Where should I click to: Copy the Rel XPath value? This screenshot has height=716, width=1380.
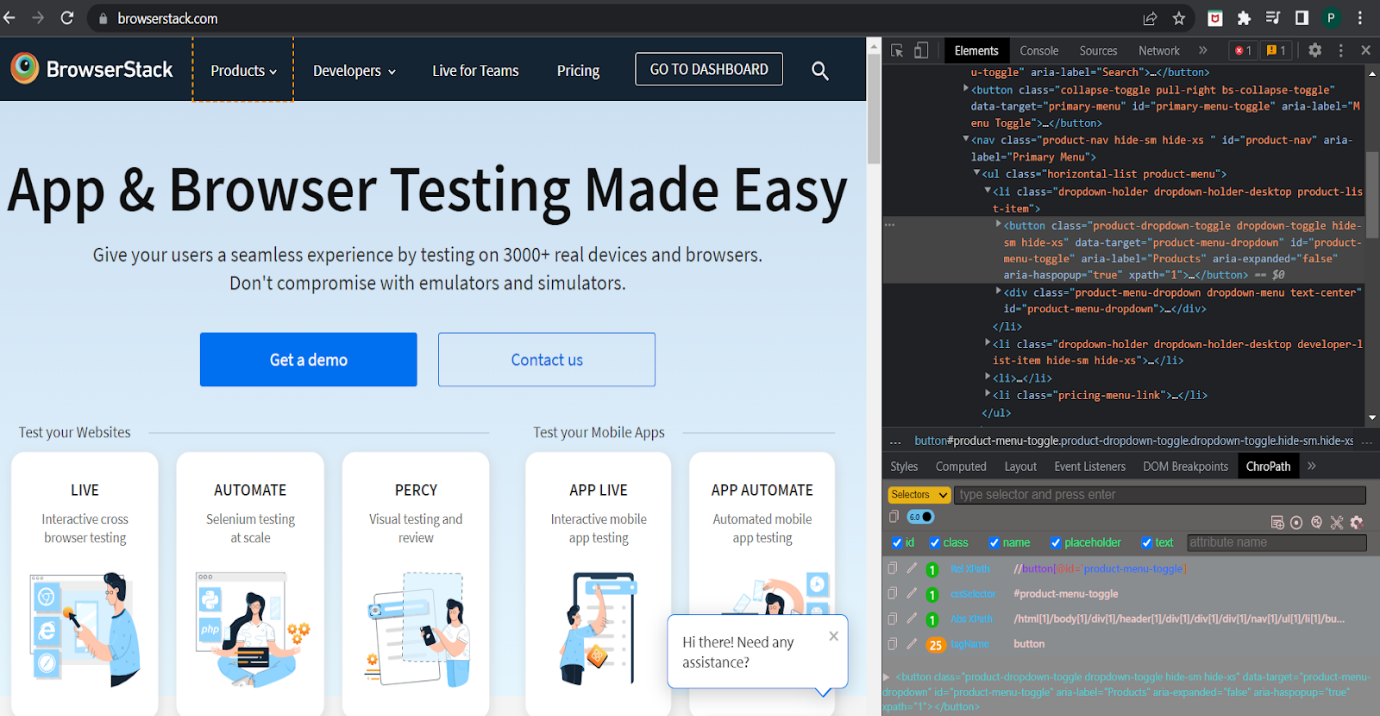pyautogui.click(x=892, y=568)
